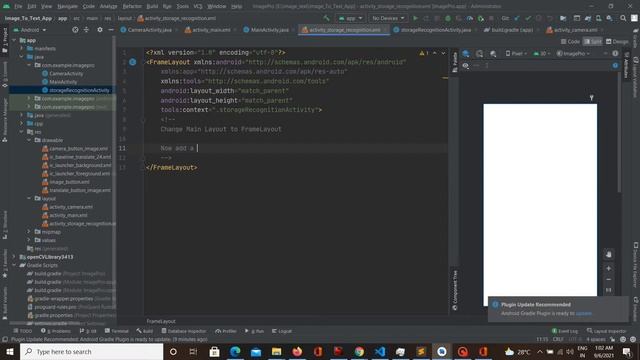Click the design surface layers icon in preview toolbar
Image resolution: width=640 pixels, height=360 pixels.
click(466, 53)
